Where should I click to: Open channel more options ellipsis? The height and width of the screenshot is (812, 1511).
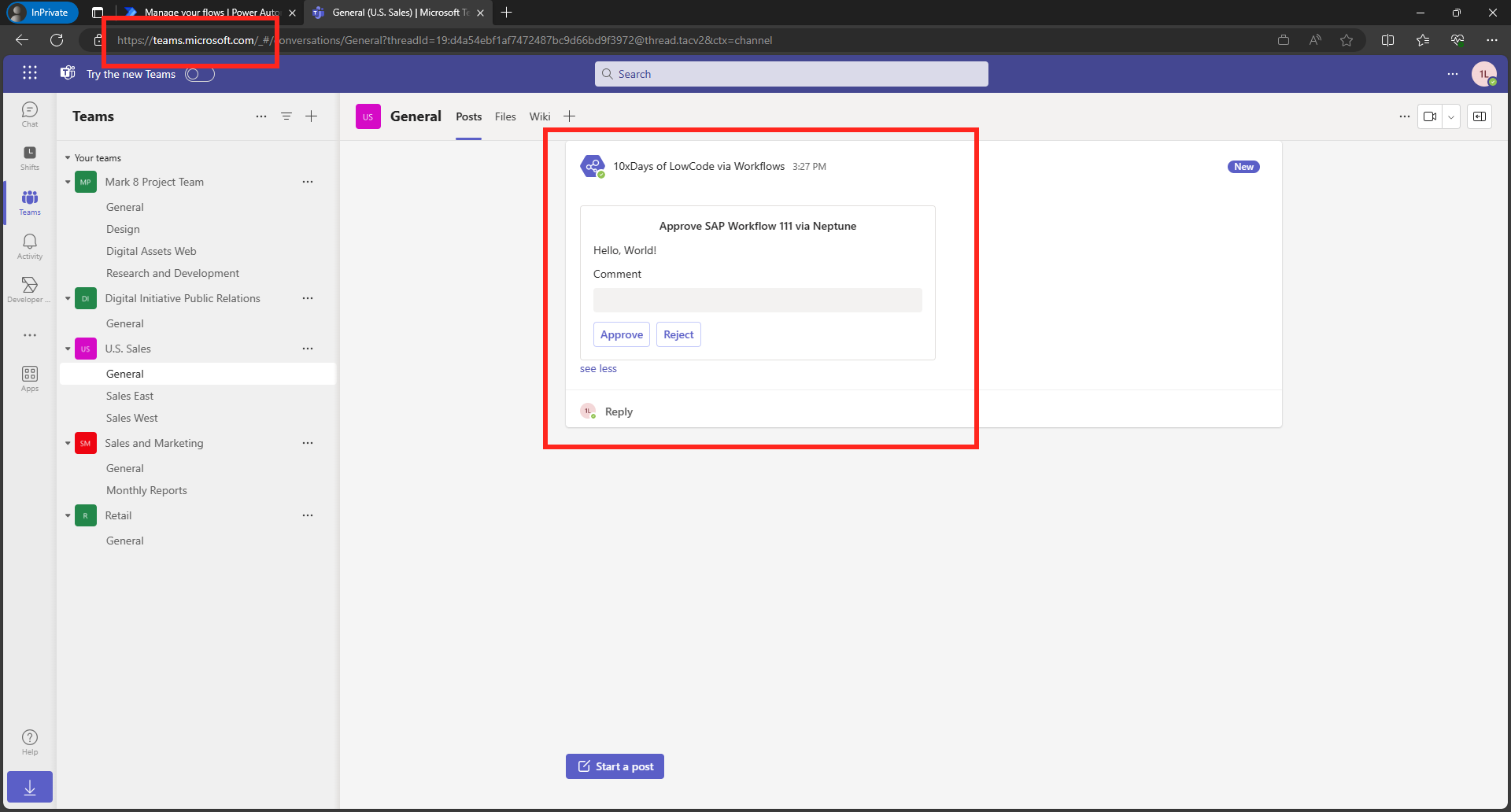pos(1405,116)
